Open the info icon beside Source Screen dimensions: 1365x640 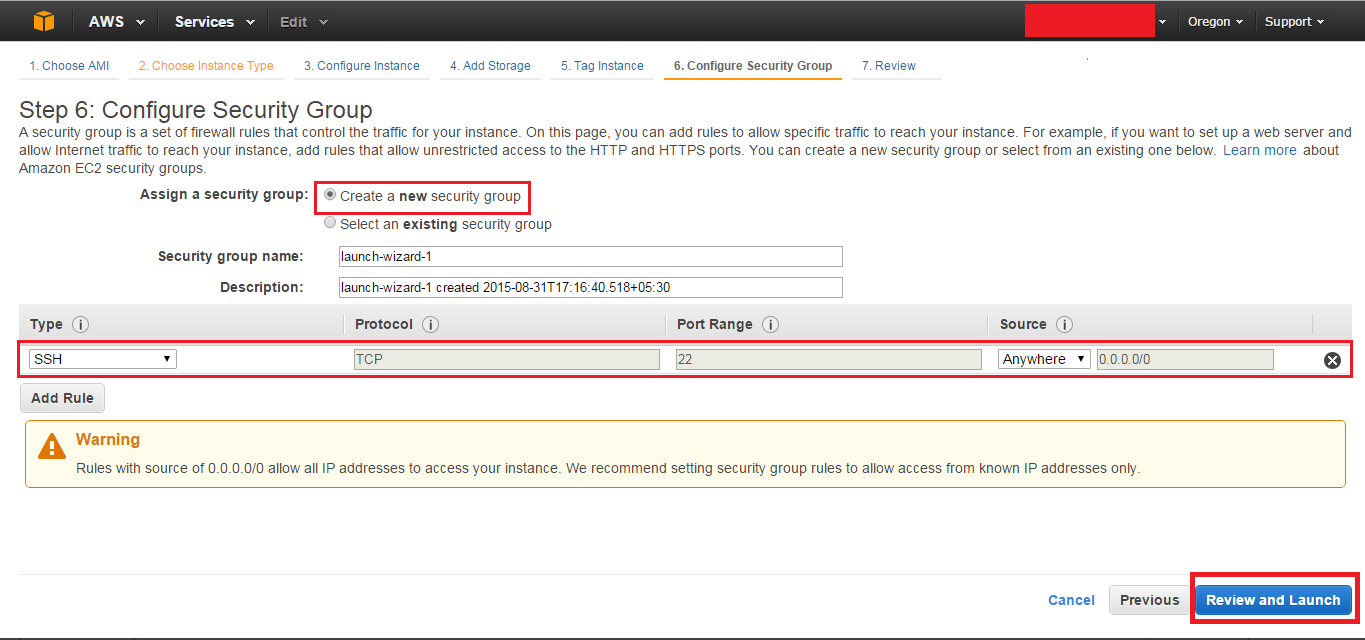pyautogui.click(x=1064, y=325)
